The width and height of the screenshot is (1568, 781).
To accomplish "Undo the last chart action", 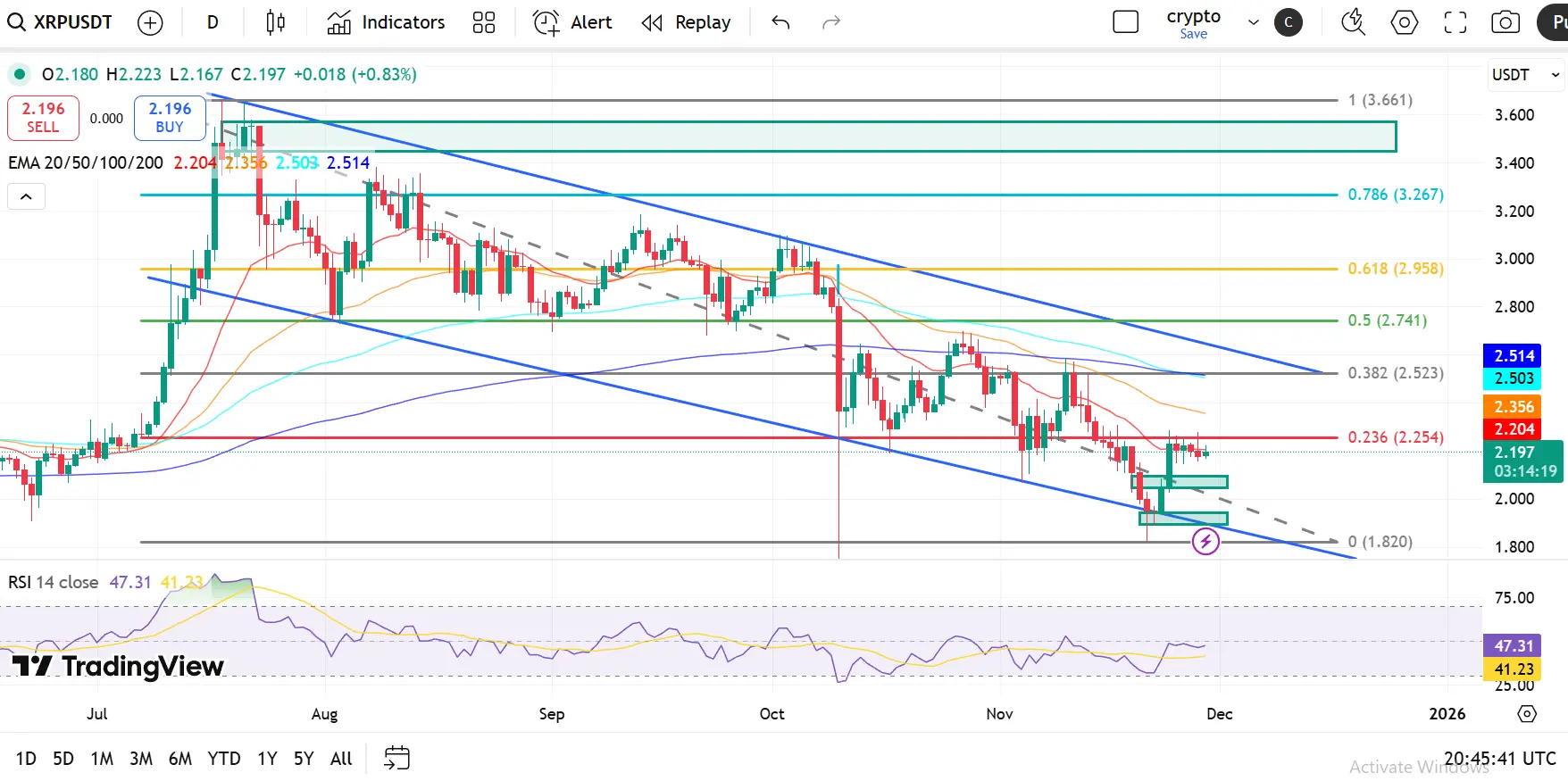I will pyautogui.click(x=780, y=22).
